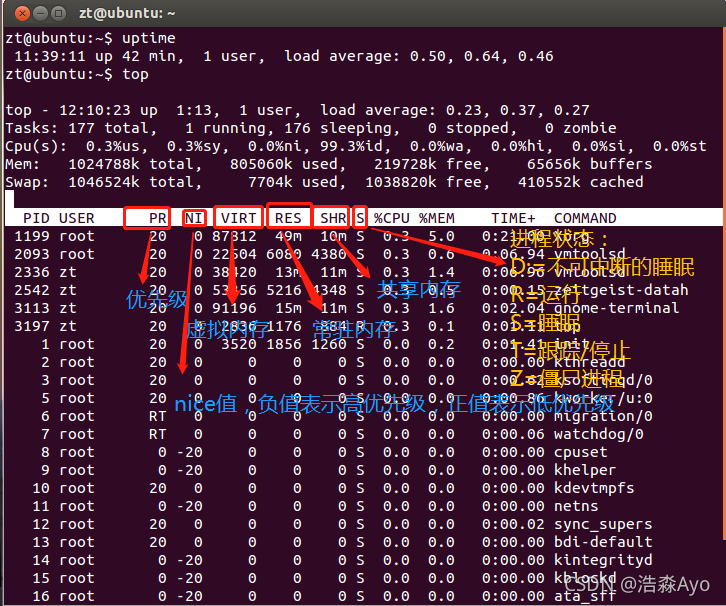The image size is (726, 606).
Task: Click the gnome-terminal command
Action: pos(616,308)
